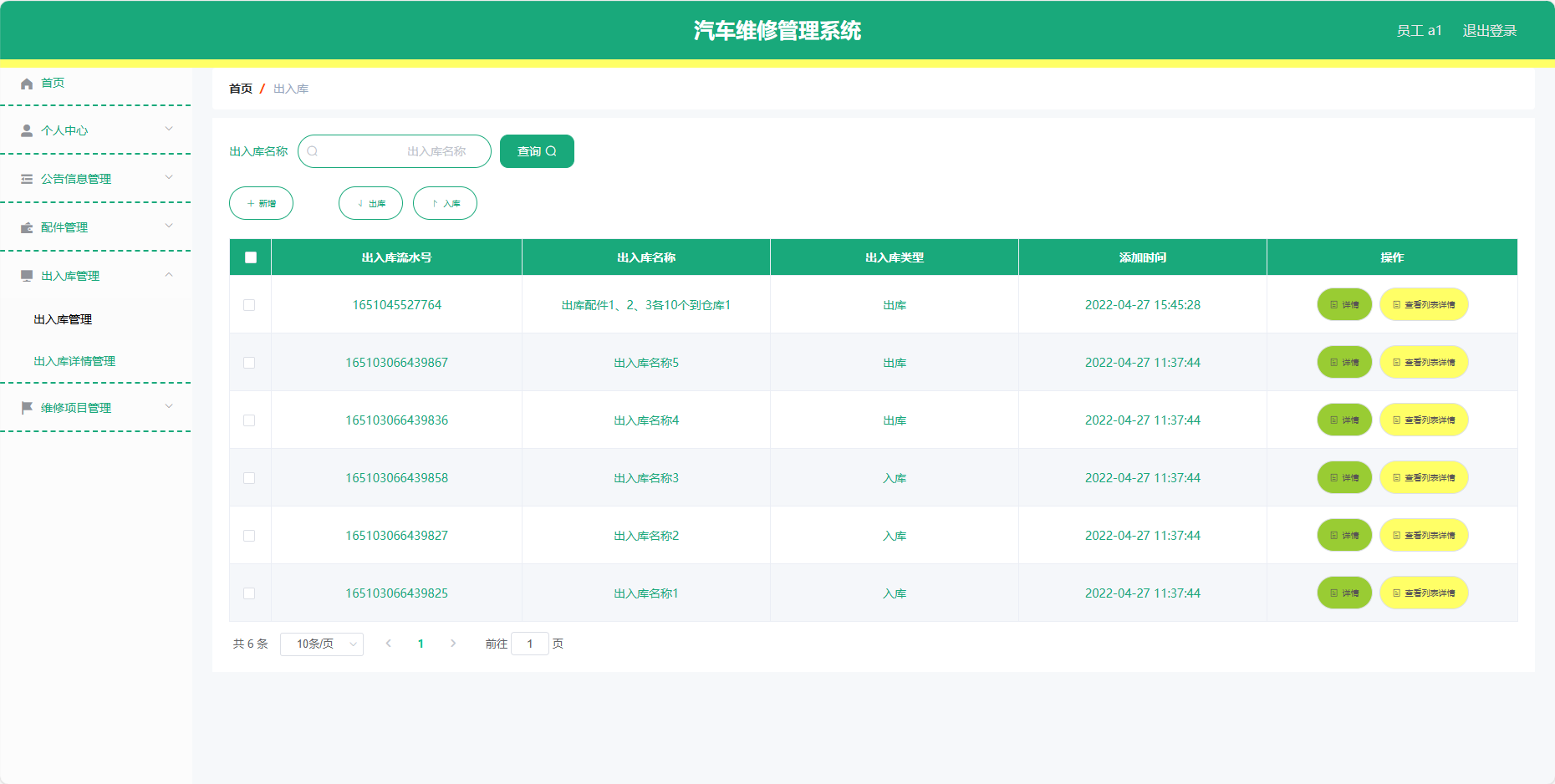This screenshot has height=784, width=1555.
Task: Go to next page arrow
Action: (453, 644)
